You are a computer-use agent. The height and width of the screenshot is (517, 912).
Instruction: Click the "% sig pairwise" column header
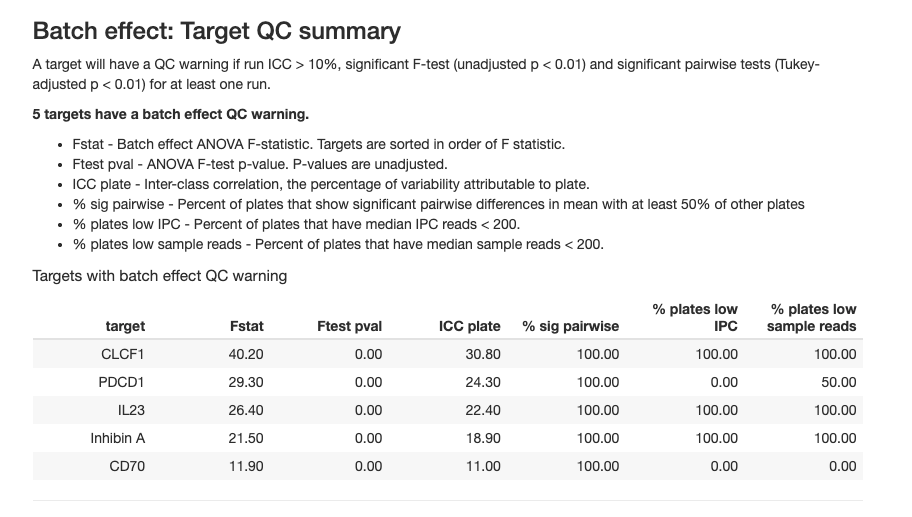(x=570, y=326)
